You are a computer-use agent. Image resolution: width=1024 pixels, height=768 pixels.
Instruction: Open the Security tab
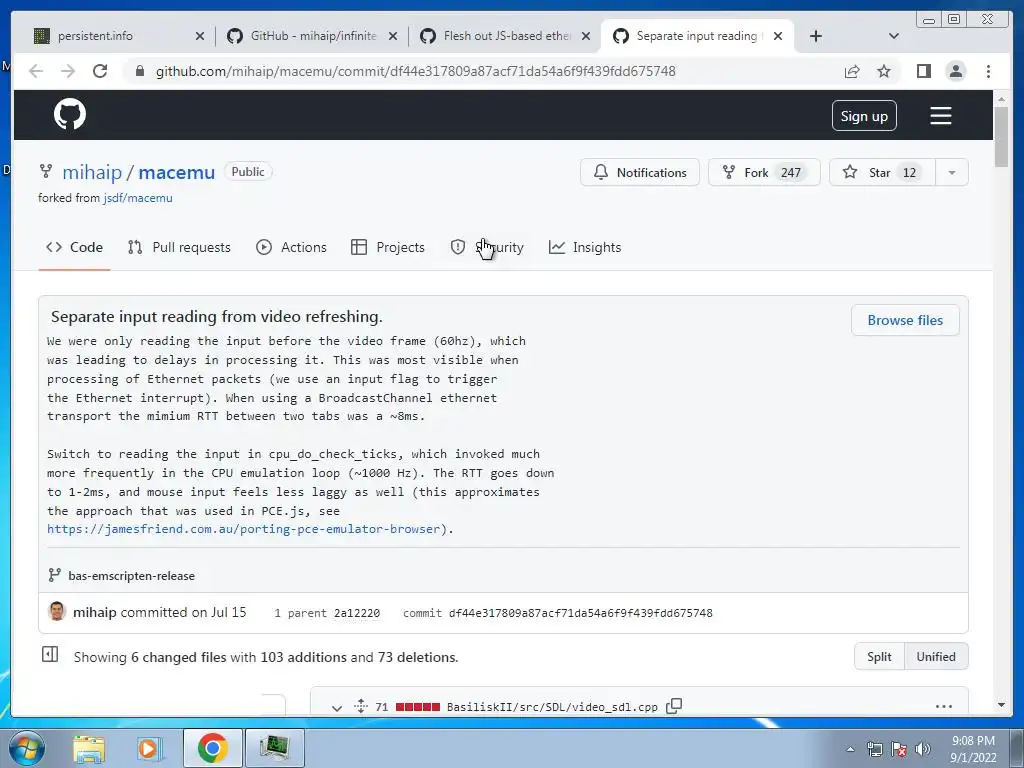point(487,247)
